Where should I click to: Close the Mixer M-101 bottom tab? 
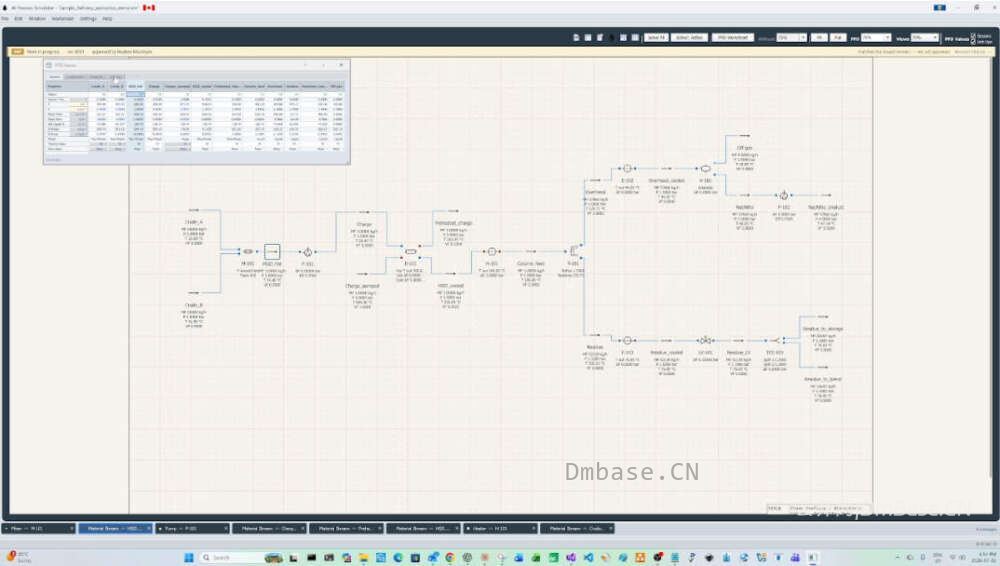[72, 528]
